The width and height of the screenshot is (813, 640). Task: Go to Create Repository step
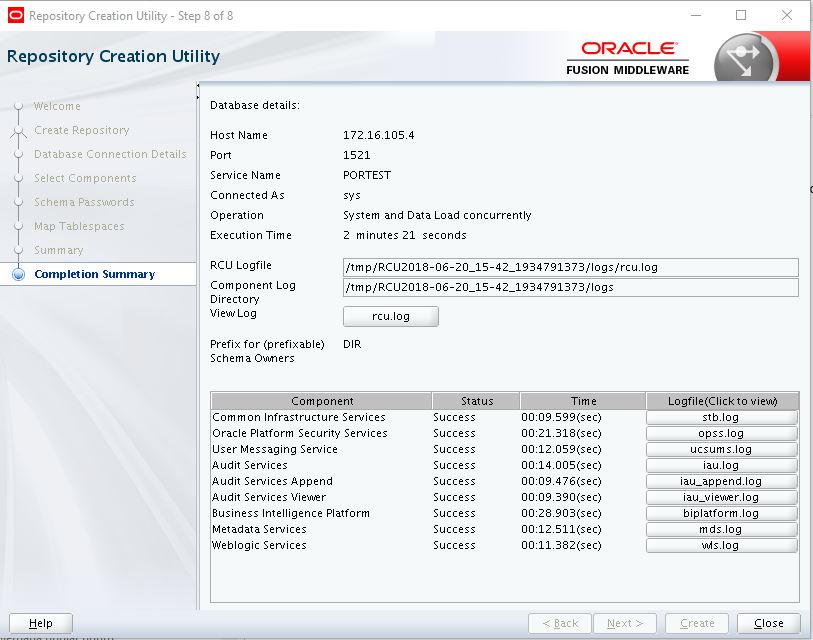tap(82, 130)
